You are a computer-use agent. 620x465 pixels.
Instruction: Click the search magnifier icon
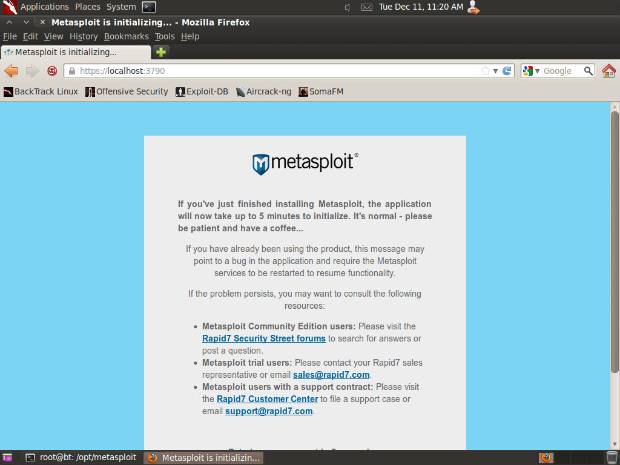point(587,71)
